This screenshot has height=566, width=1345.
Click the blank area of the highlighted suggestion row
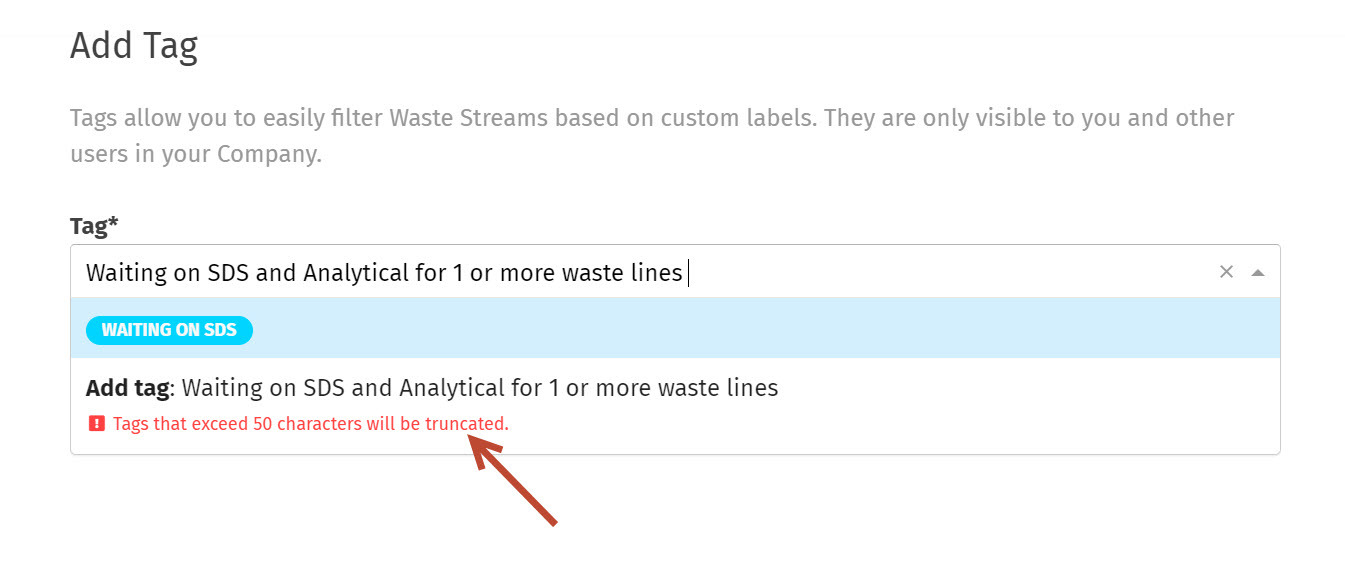tap(760, 329)
